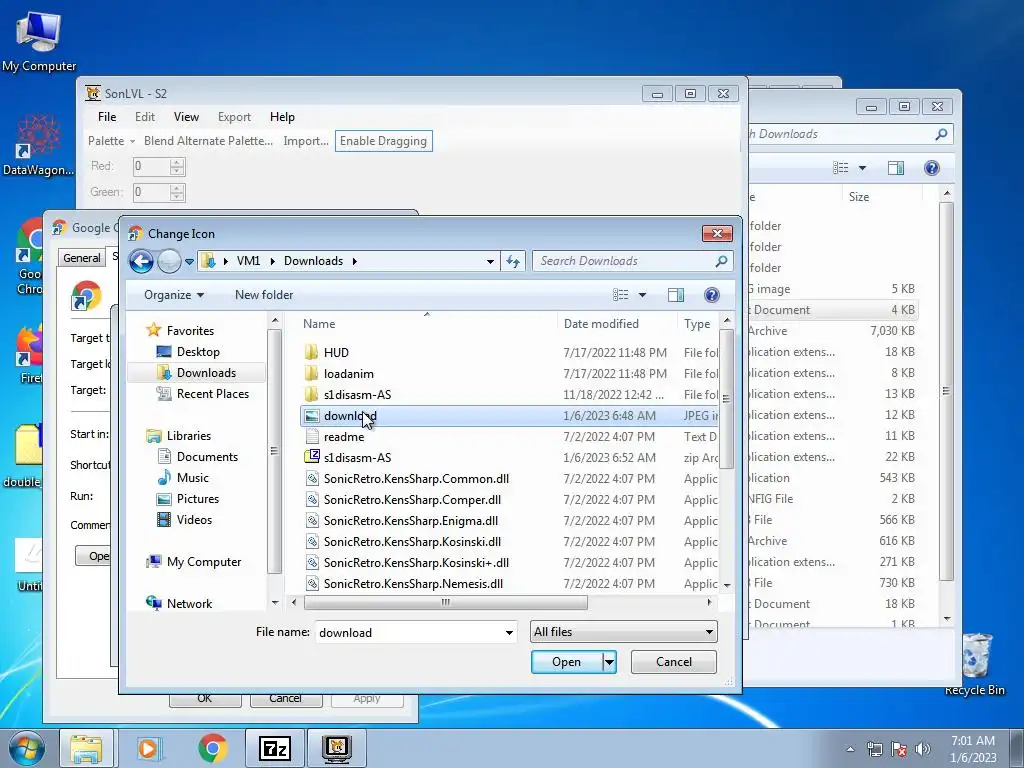
Task: Select the s1disasm-AS folder
Action: [509, 394]
